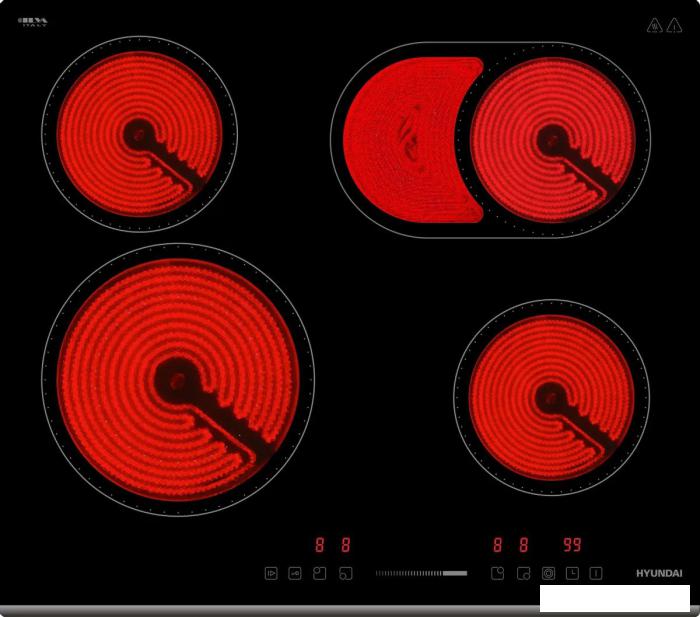Select the top-left burner zone button
This screenshot has height=617, width=700.
[320, 573]
